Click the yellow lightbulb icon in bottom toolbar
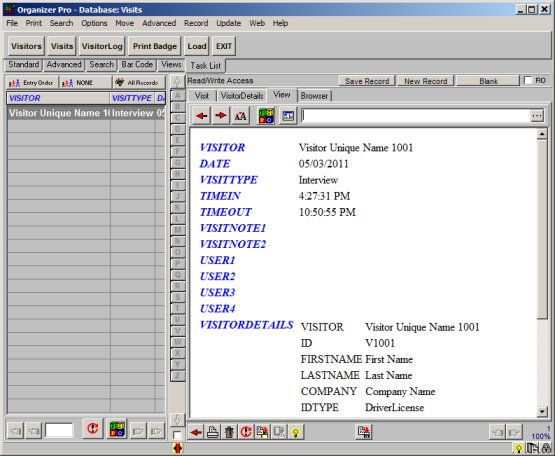This screenshot has width=555, height=456. pos(296,432)
